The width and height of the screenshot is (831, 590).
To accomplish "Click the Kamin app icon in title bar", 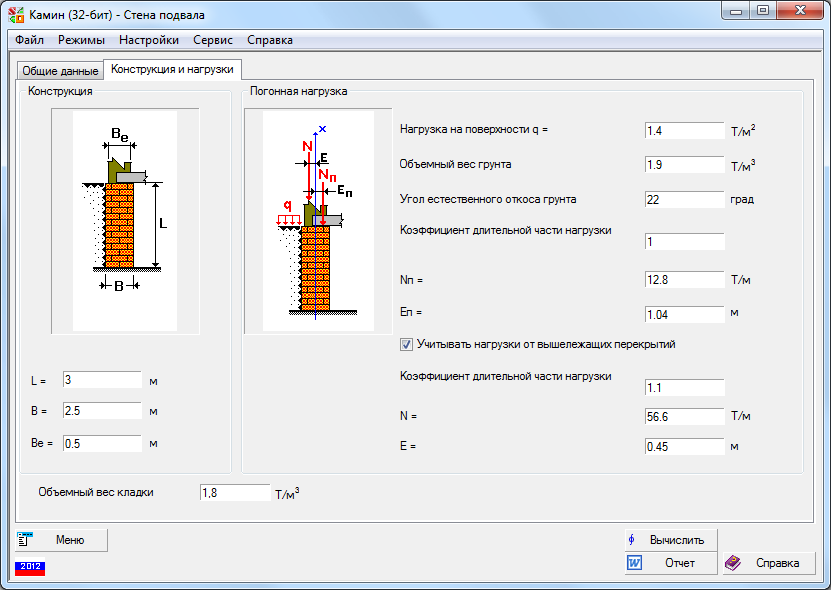I will 17,12.
